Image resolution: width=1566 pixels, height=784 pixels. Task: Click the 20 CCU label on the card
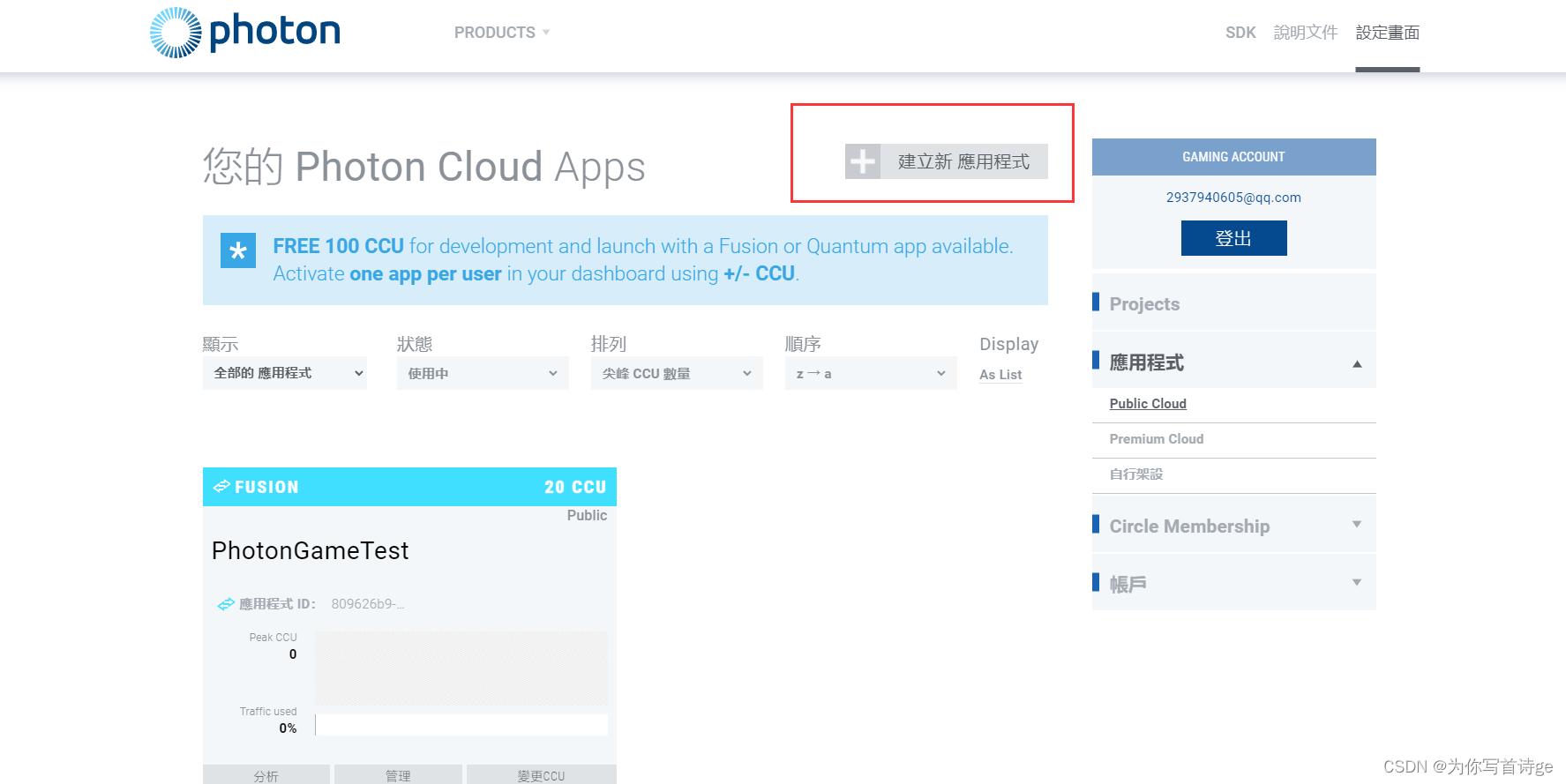(575, 487)
